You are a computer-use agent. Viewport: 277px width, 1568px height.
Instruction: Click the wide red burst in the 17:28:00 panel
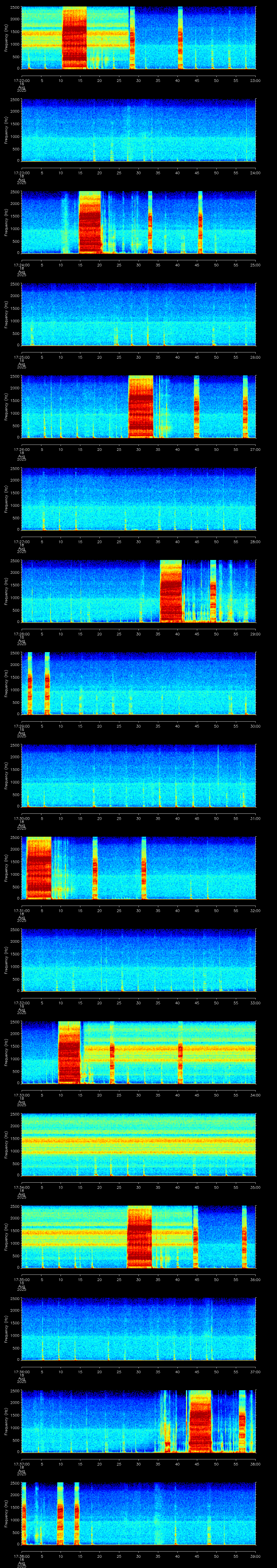pos(171,591)
